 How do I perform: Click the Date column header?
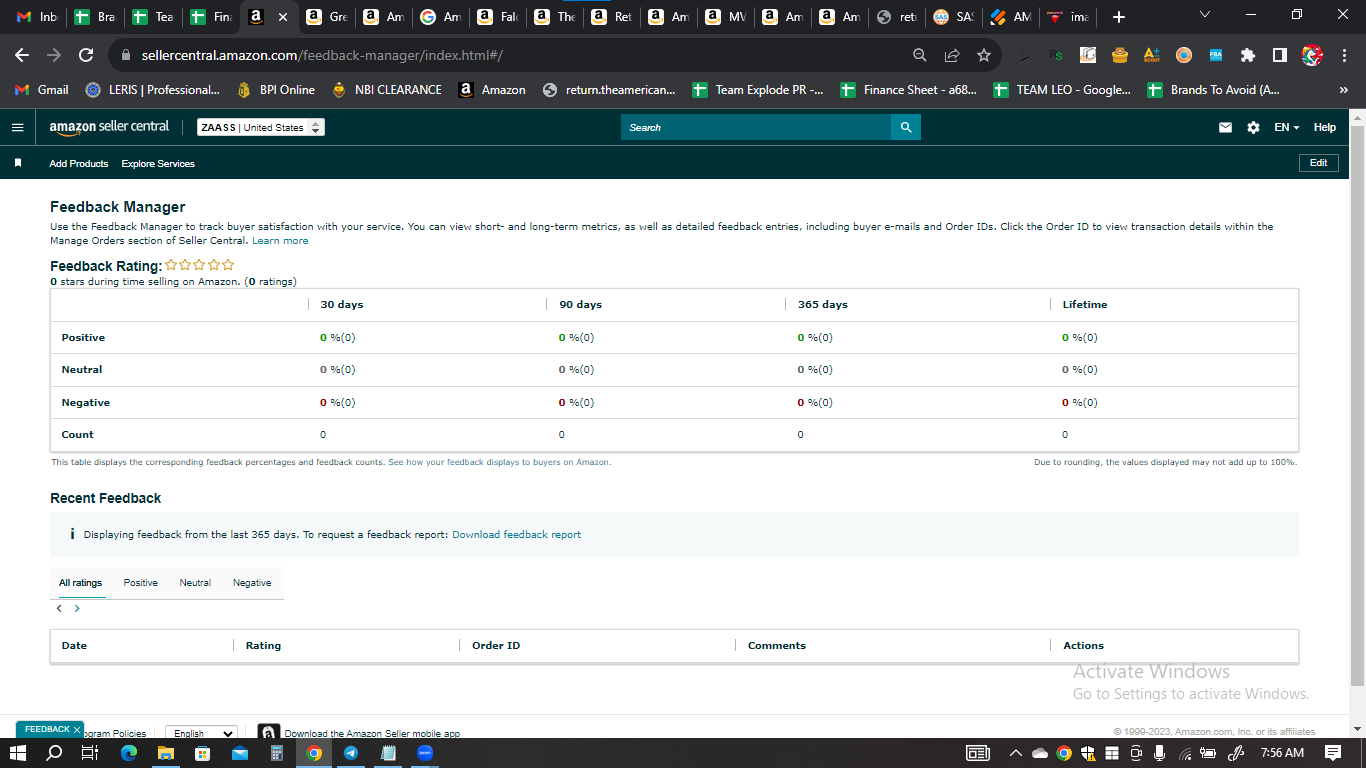point(74,646)
